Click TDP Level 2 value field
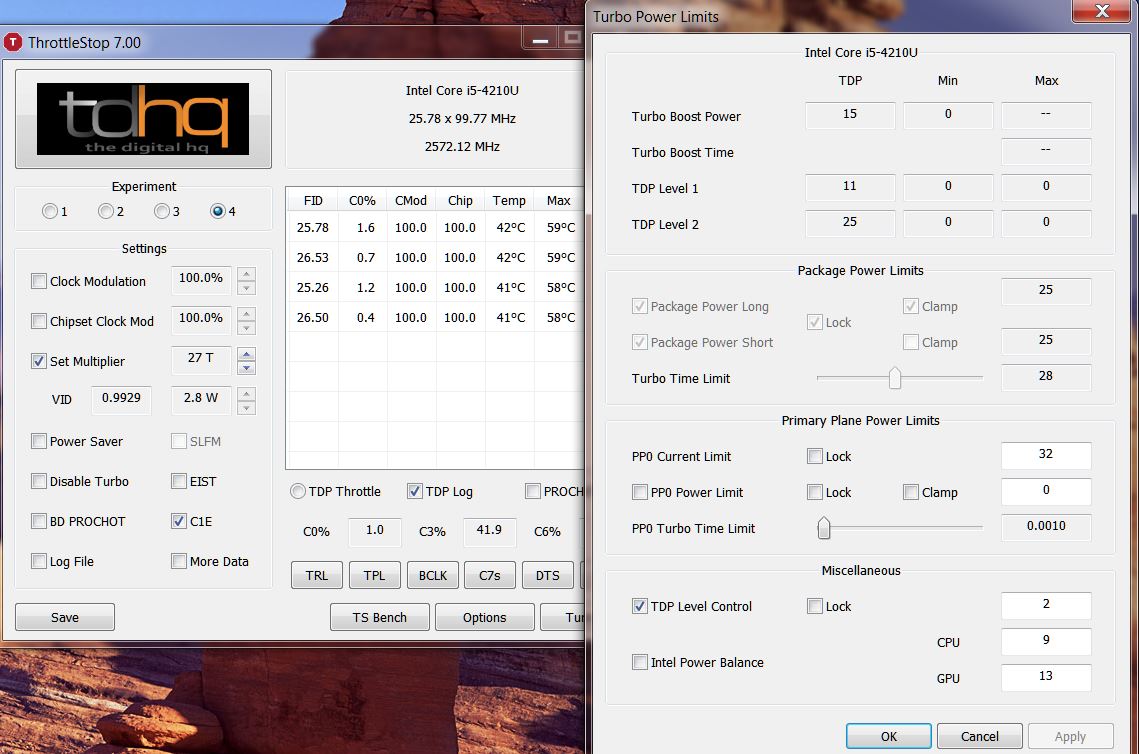Viewport: 1139px width, 754px height. click(x=850, y=222)
